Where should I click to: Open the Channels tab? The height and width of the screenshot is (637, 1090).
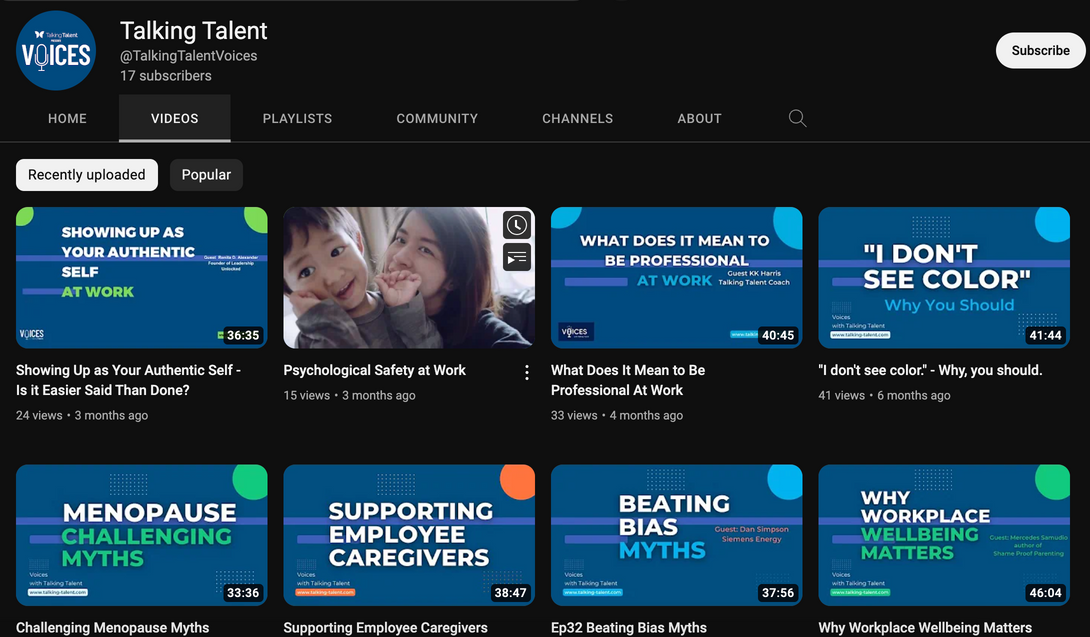pos(577,118)
